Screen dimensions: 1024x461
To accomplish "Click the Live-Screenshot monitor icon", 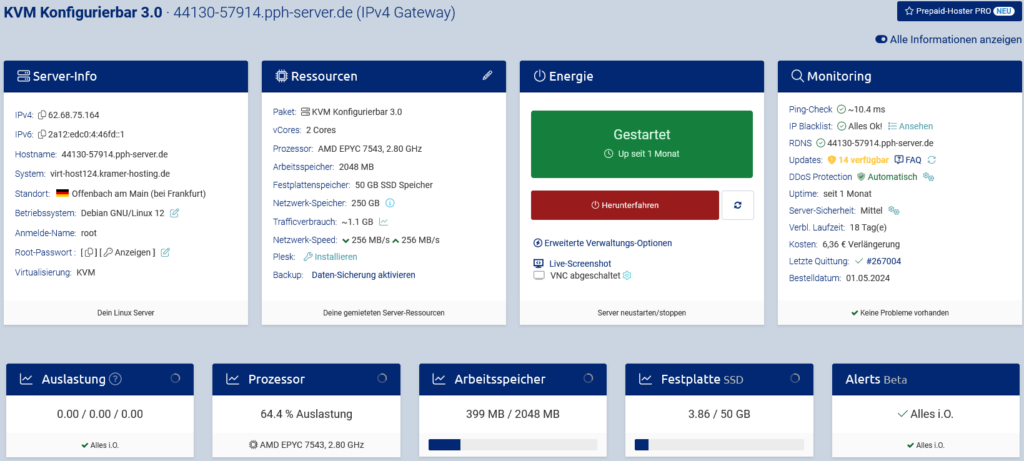I will (x=539, y=264).
